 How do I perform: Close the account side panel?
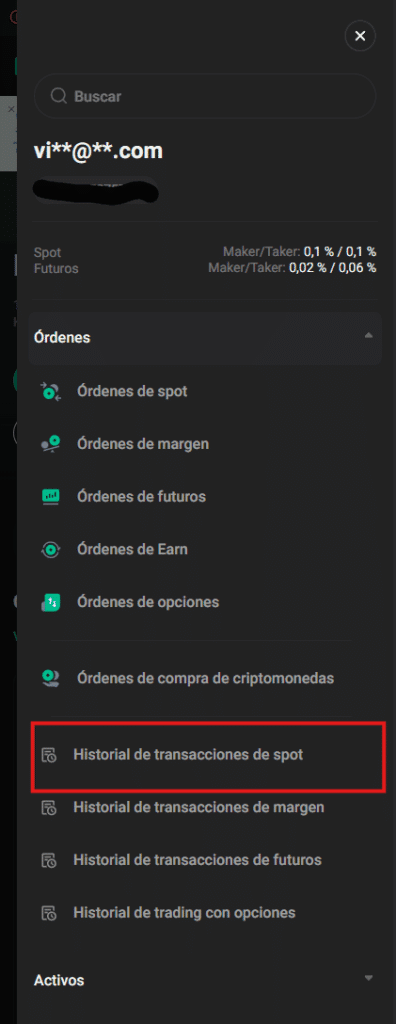tap(360, 36)
